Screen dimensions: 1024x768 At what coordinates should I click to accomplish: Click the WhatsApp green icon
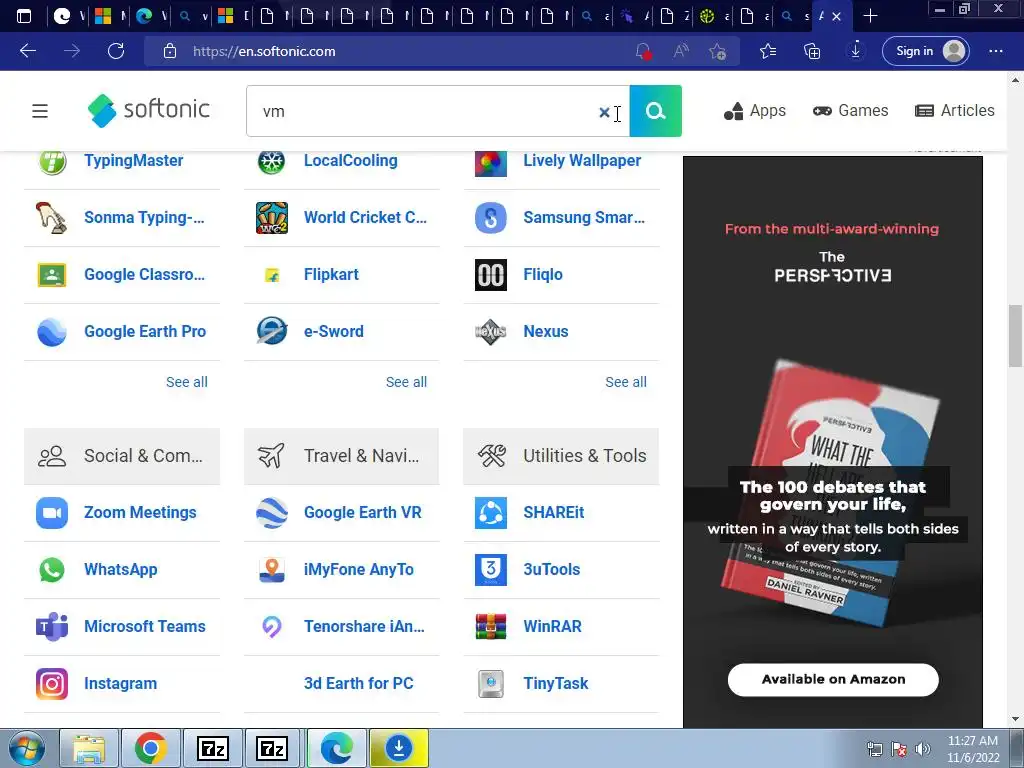coord(52,569)
